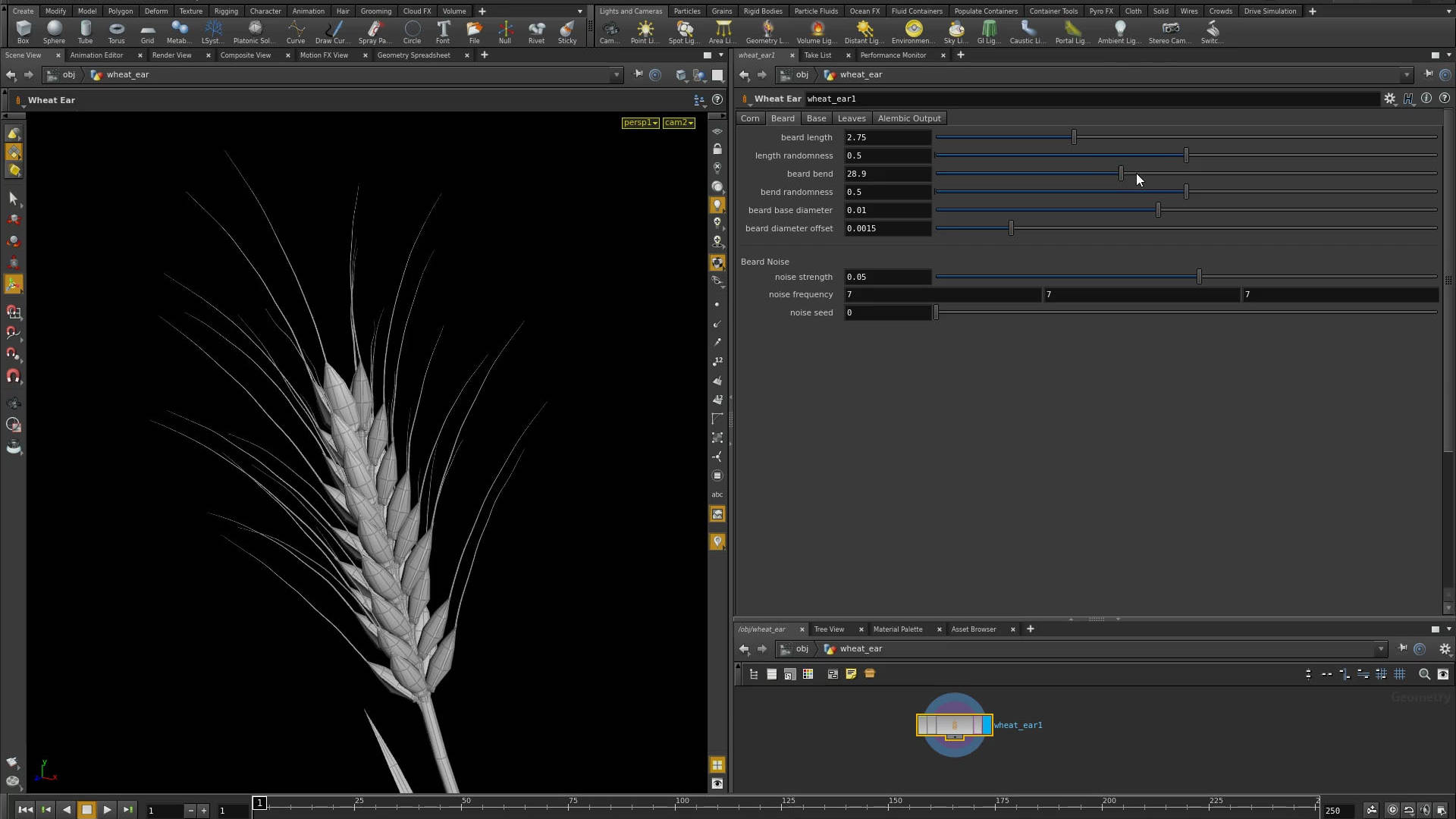This screenshot has height=819, width=1456.
Task: Toggle the viewport lock camera icon
Action: click(717, 149)
